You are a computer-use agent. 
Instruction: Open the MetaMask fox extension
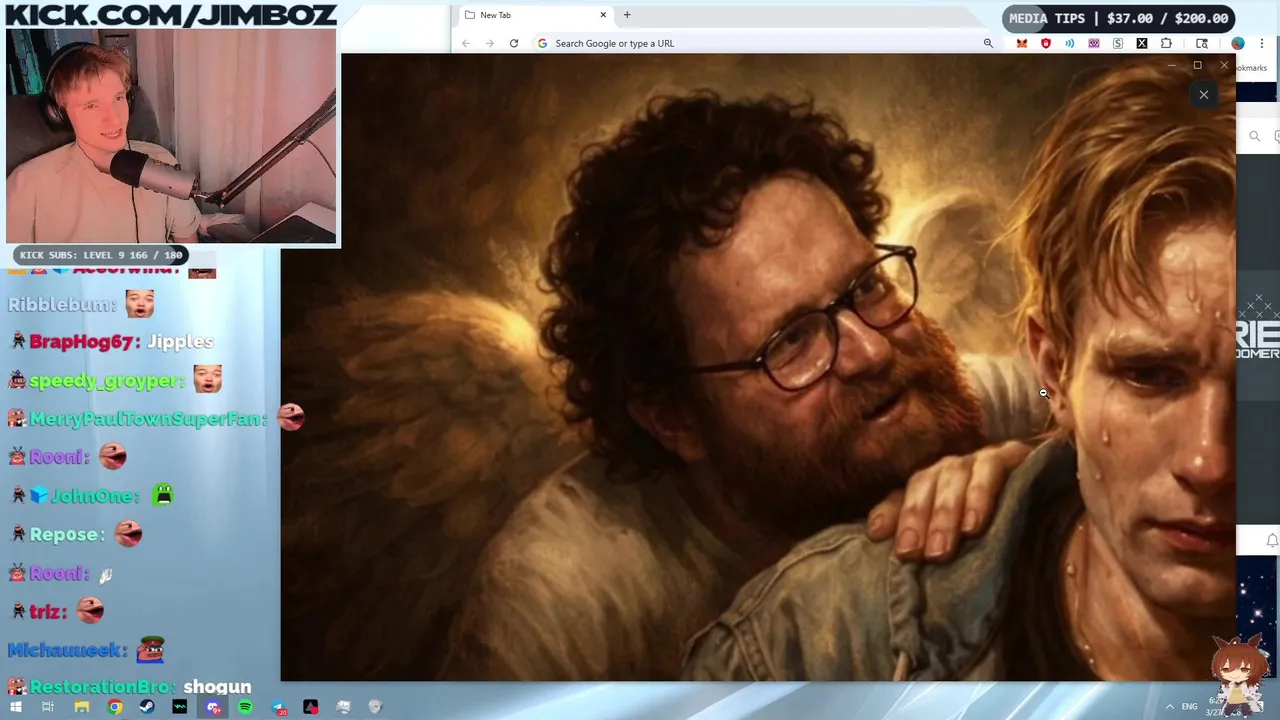(1022, 43)
